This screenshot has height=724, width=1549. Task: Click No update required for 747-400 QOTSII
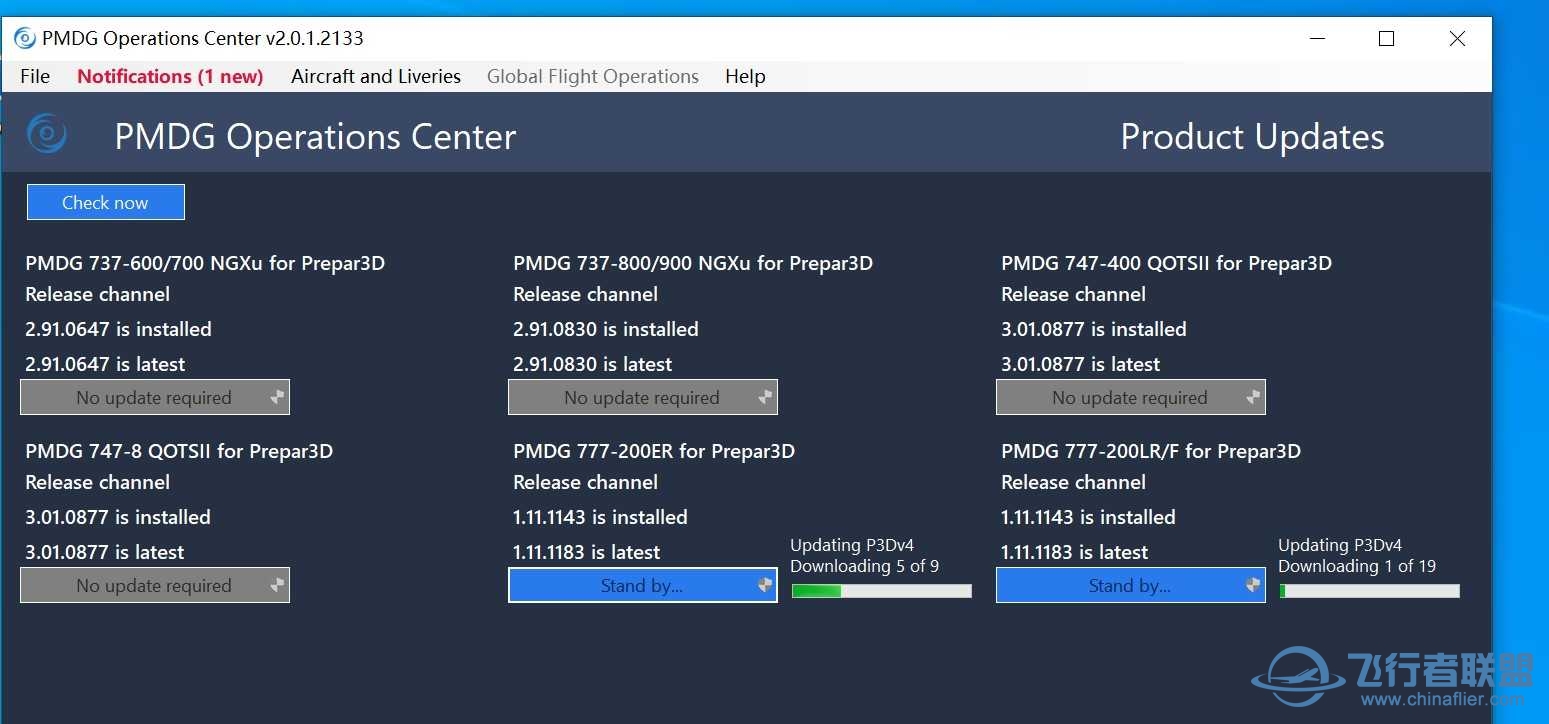pyautogui.click(x=1131, y=397)
